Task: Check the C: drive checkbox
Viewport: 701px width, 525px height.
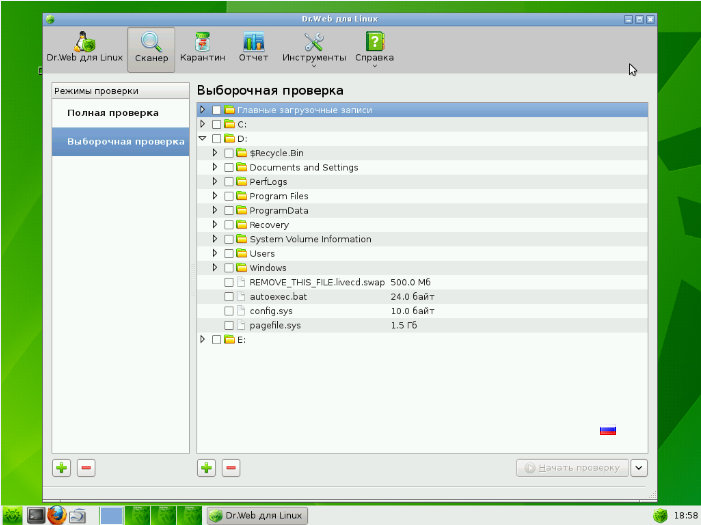Action: [216, 124]
